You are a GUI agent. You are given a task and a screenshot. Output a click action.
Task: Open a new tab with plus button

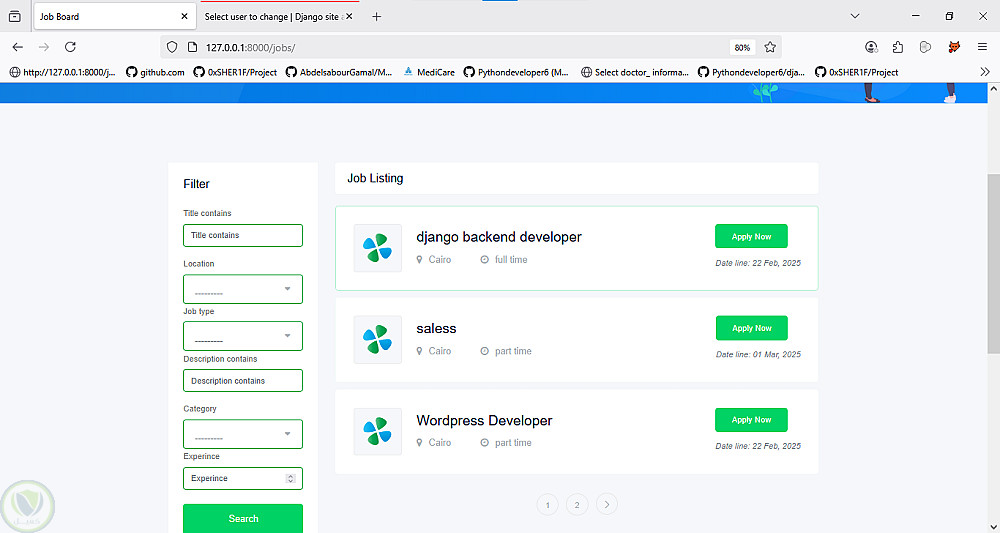coord(376,17)
